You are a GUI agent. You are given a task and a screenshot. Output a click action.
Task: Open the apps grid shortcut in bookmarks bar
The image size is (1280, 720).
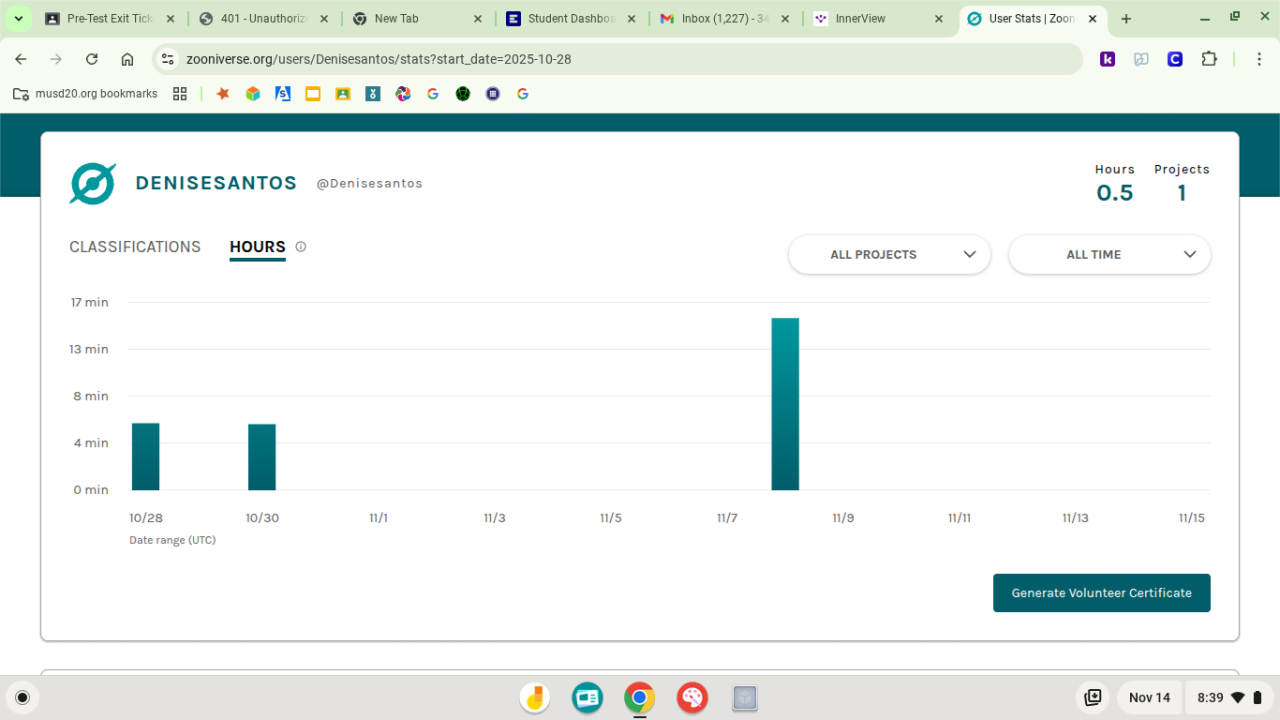[x=180, y=94]
